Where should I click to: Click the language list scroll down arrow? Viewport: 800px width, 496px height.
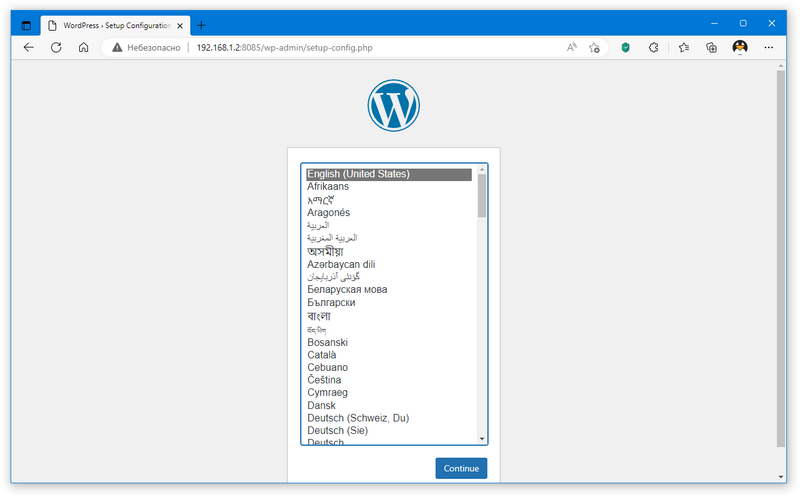tap(482, 439)
